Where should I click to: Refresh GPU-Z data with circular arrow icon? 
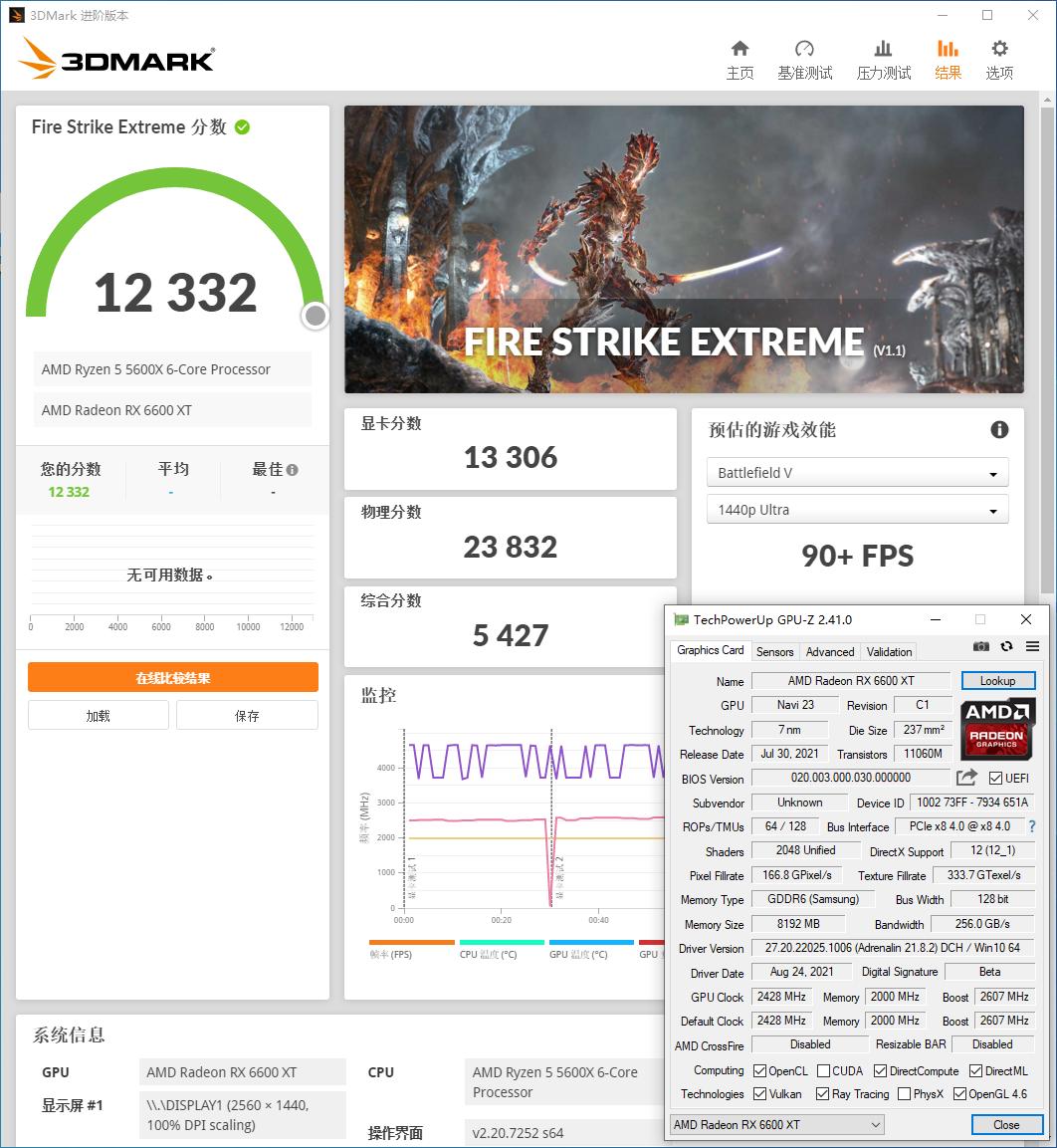click(x=1004, y=645)
